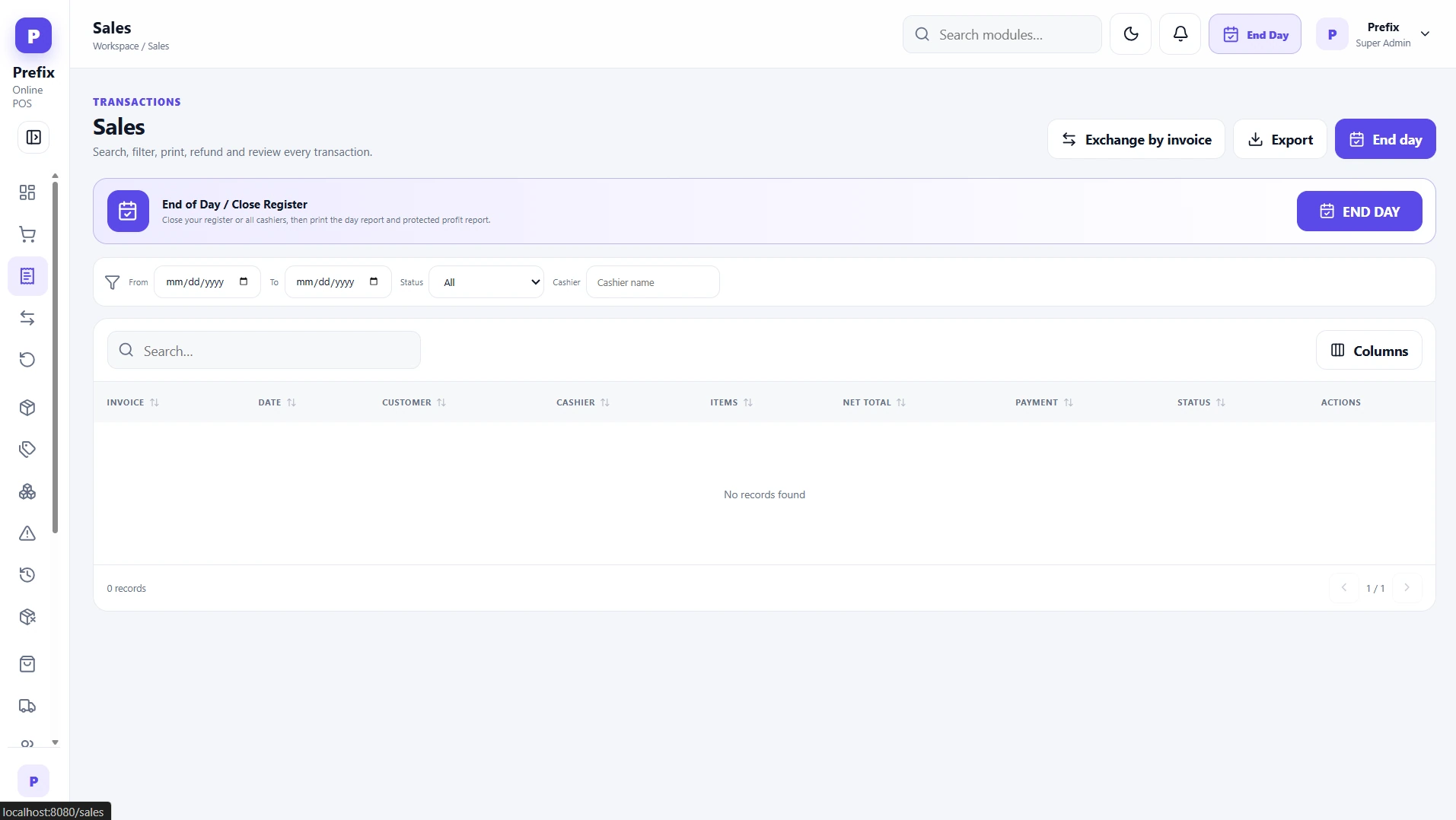Image resolution: width=1456 pixels, height=820 pixels.
Task: Open the exchange arrows sidebar icon
Action: tap(27, 318)
